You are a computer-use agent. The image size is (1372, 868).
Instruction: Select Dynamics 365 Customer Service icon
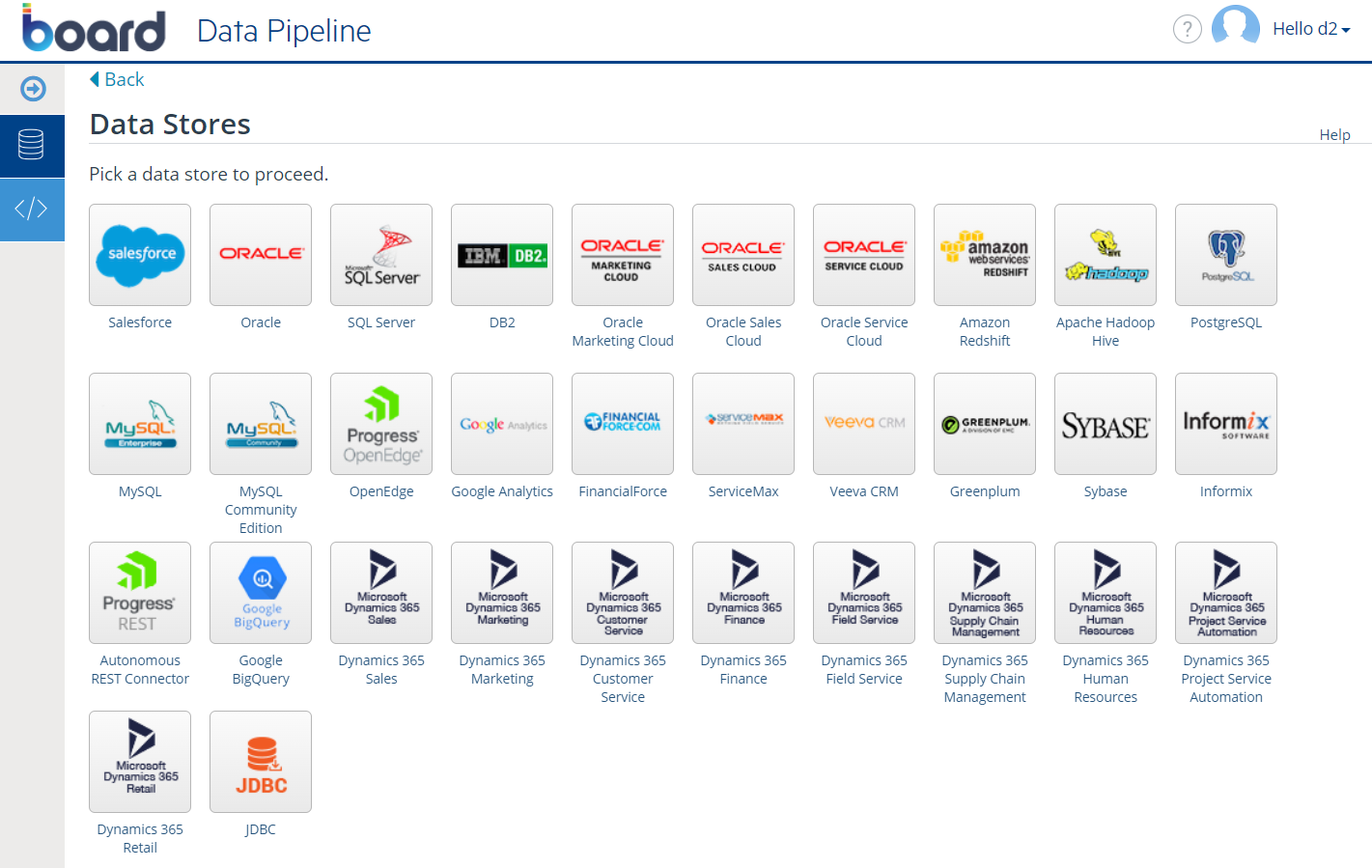(623, 593)
